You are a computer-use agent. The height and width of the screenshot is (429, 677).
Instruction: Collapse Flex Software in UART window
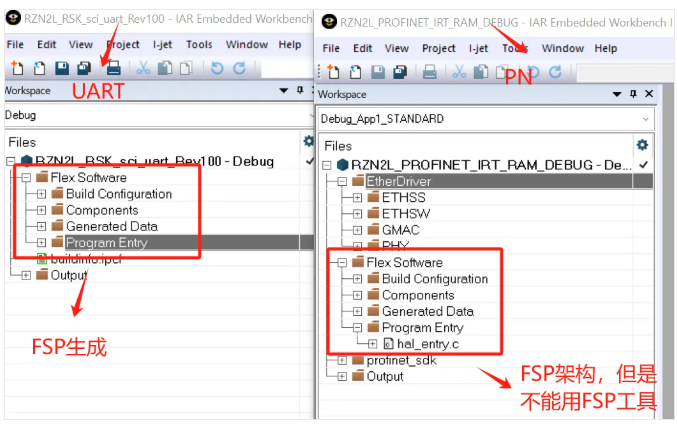[x=26, y=178]
